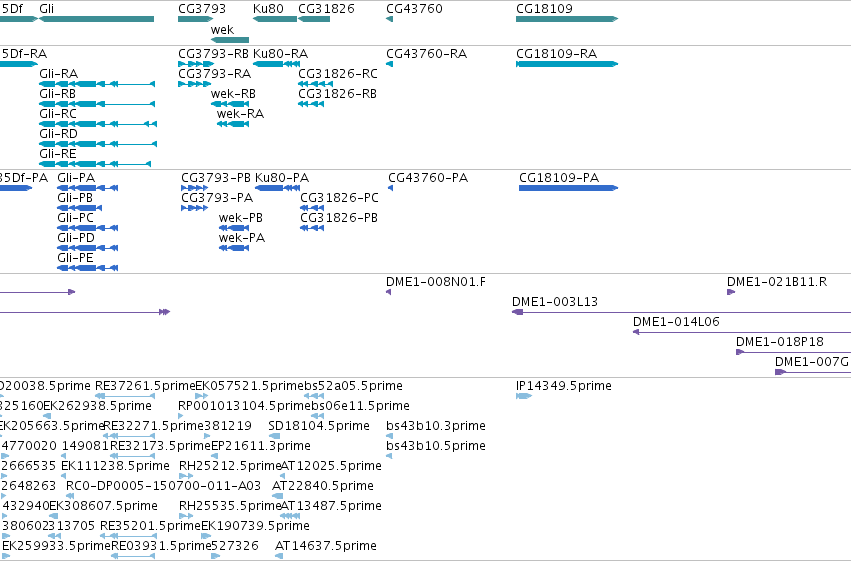The width and height of the screenshot is (851, 561).
Task: Select the Gli gene feature bar
Action: click(x=97, y=19)
